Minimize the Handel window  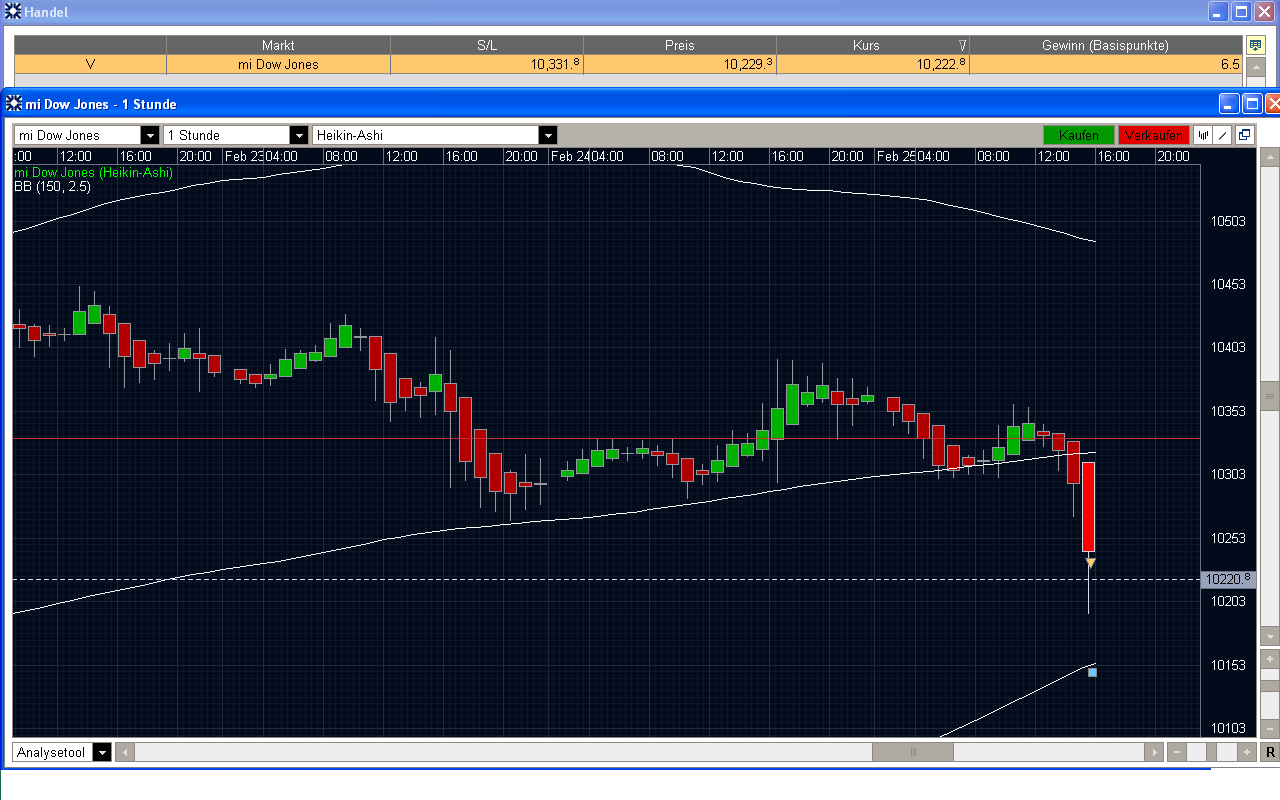[x=1219, y=12]
